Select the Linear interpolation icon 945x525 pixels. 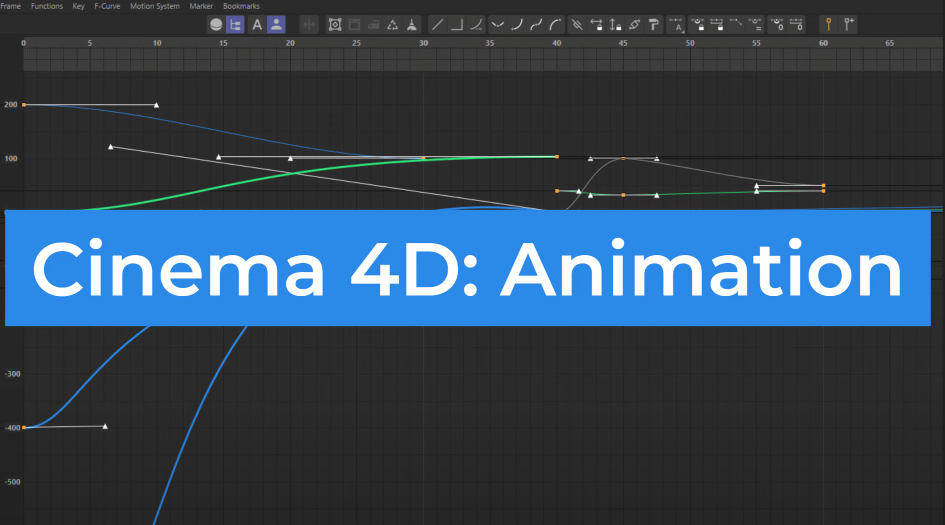(x=438, y=24)
